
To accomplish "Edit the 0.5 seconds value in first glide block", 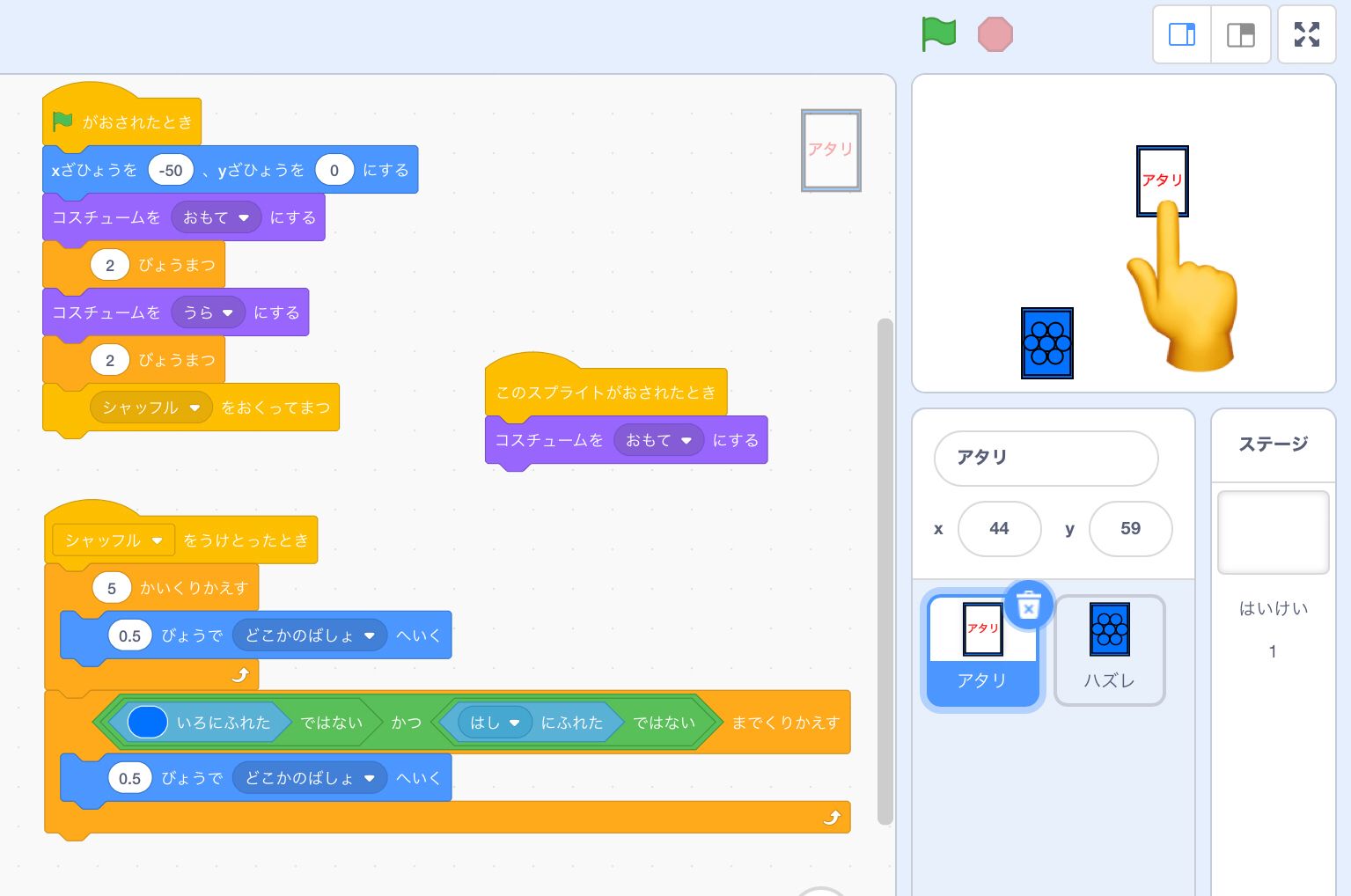I will 129,635.
